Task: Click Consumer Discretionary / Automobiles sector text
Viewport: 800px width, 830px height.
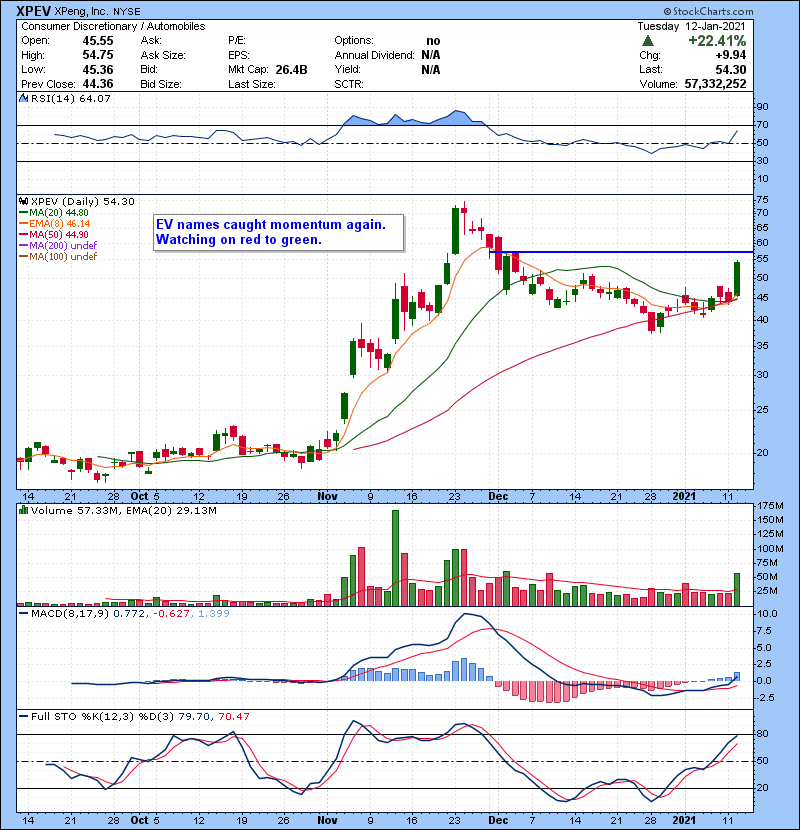Action: pos(113,26)
